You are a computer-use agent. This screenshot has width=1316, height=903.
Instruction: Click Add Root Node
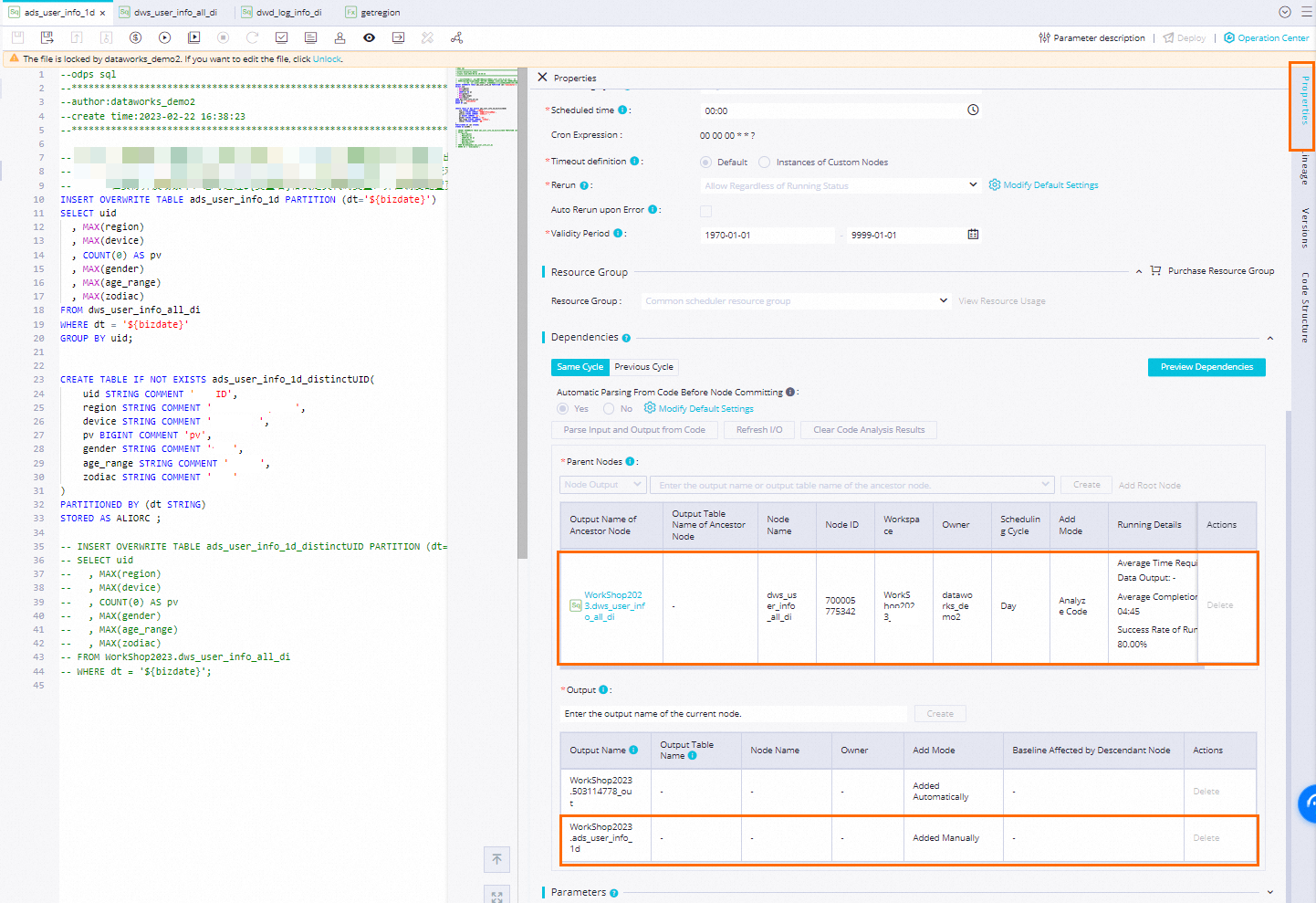(1150, 486)
